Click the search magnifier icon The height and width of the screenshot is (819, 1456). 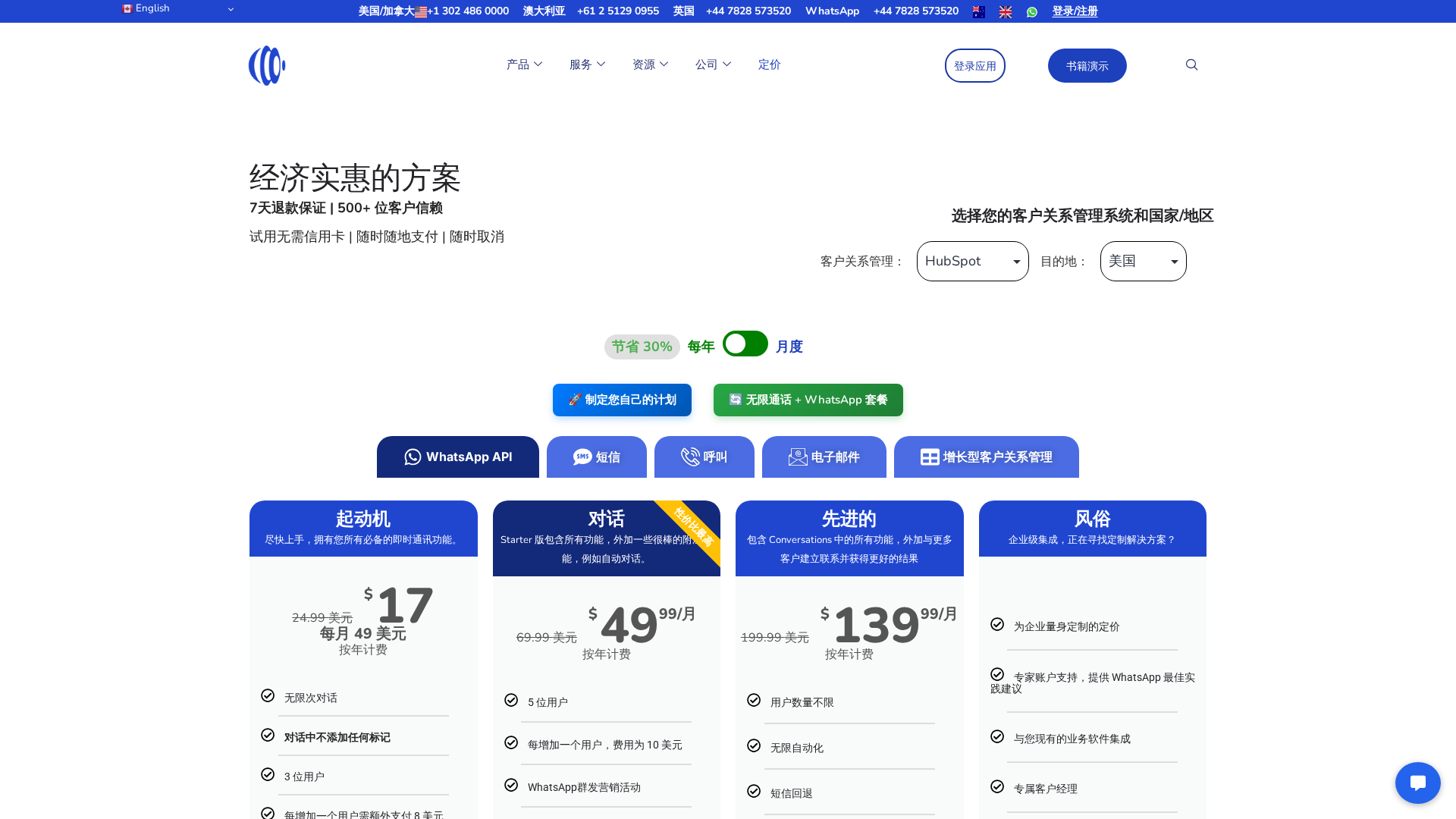(x=1191, y=65)
